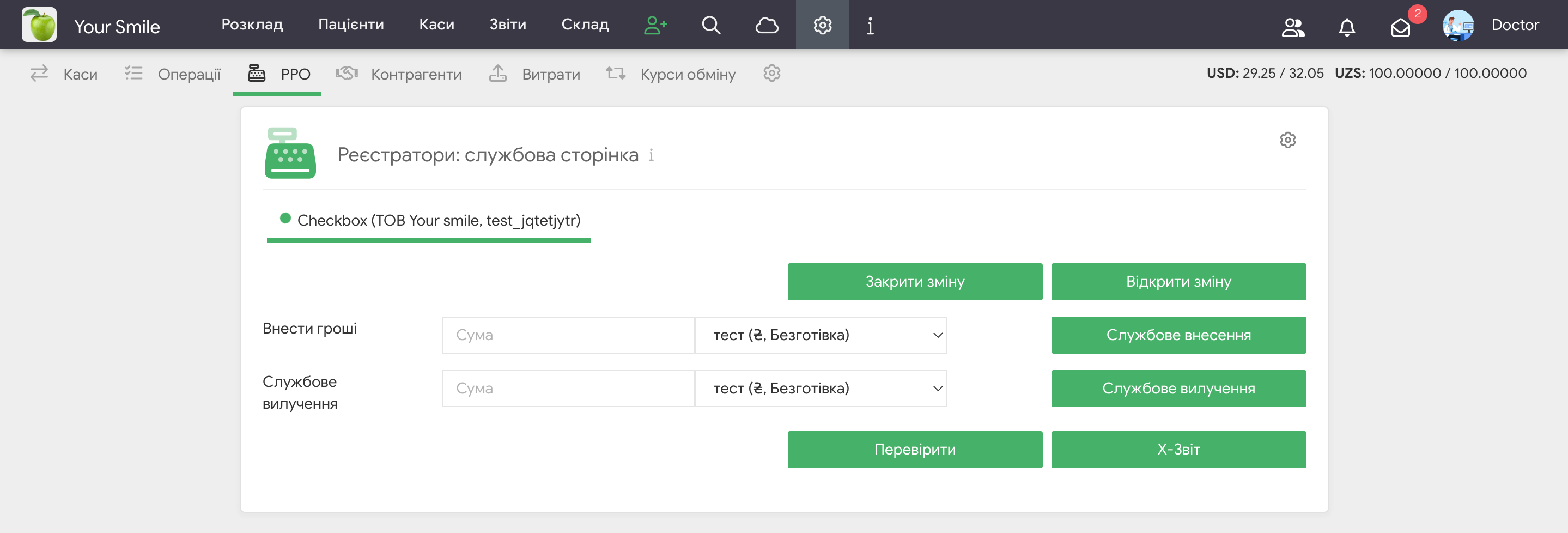This screenshot has height=533, width=1568.
Task: Click the Doctor user name
Action: [x=1515, y=25]
